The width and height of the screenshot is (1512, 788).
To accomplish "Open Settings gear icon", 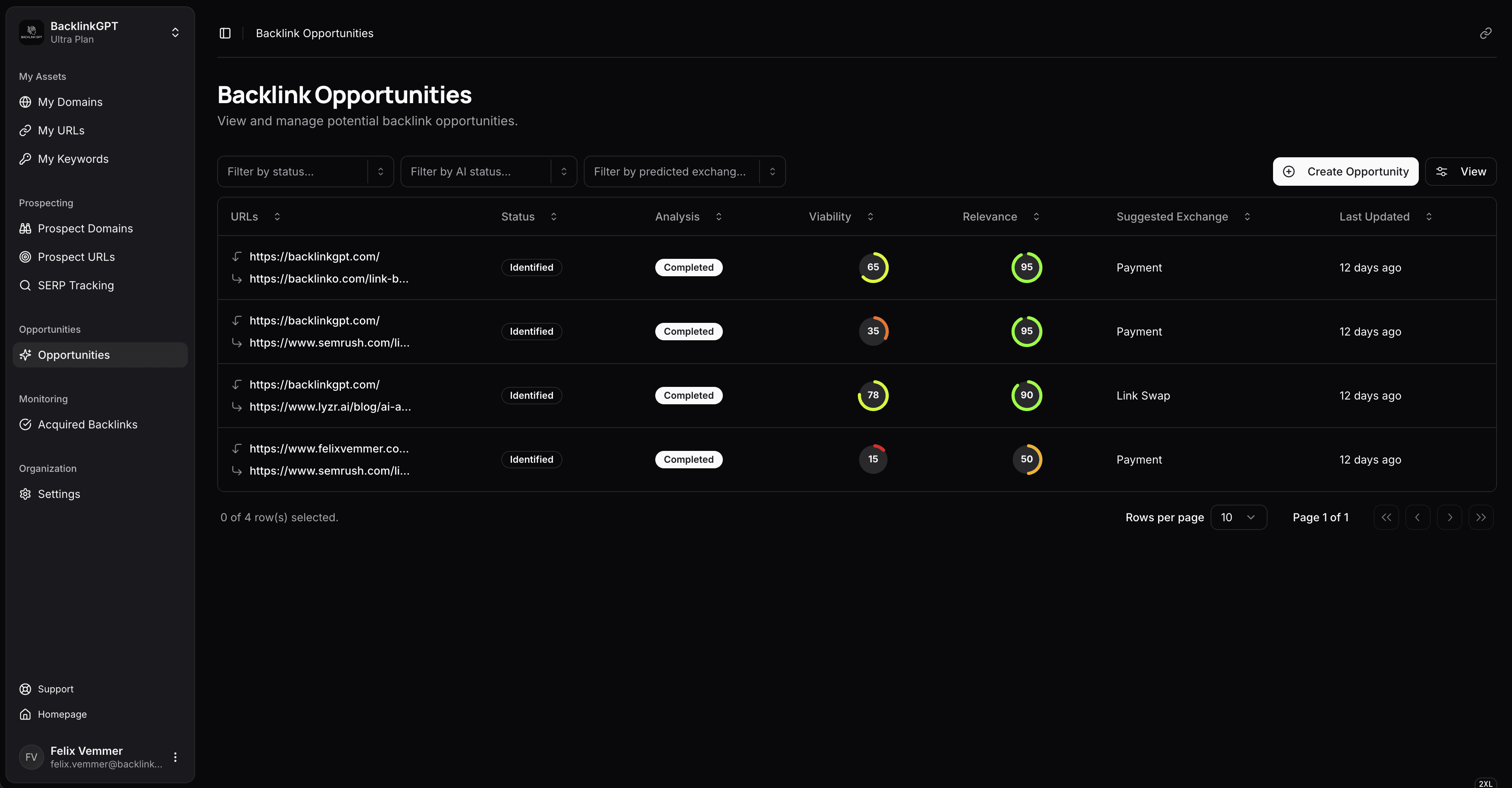I will (25, 494).
